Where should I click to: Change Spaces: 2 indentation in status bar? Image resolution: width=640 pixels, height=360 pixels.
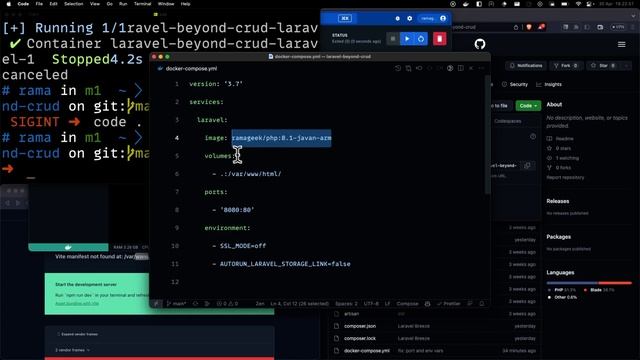point(347,304)
